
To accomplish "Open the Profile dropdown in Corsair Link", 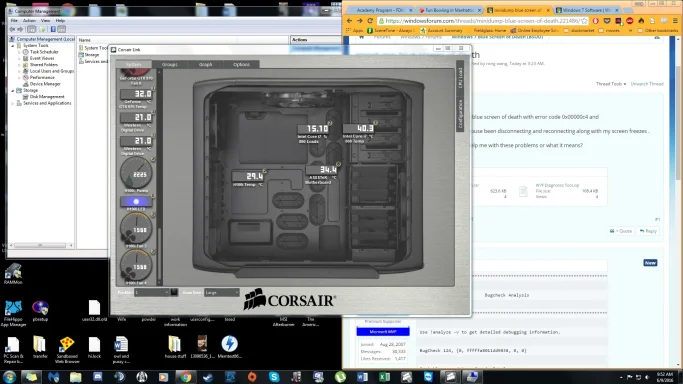I will click(151, 293).
